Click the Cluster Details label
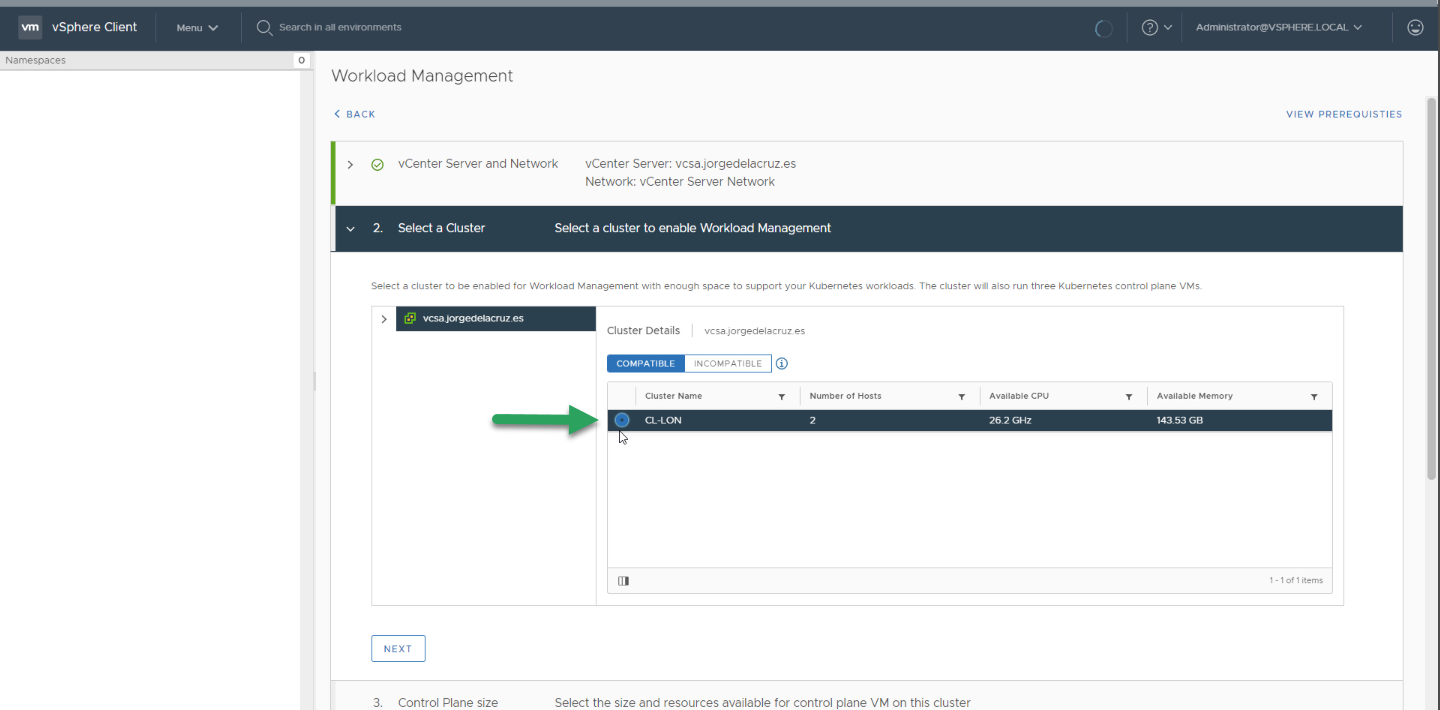Image resolution: width=1440 pixels, height=710 pixels. (643, 330)
